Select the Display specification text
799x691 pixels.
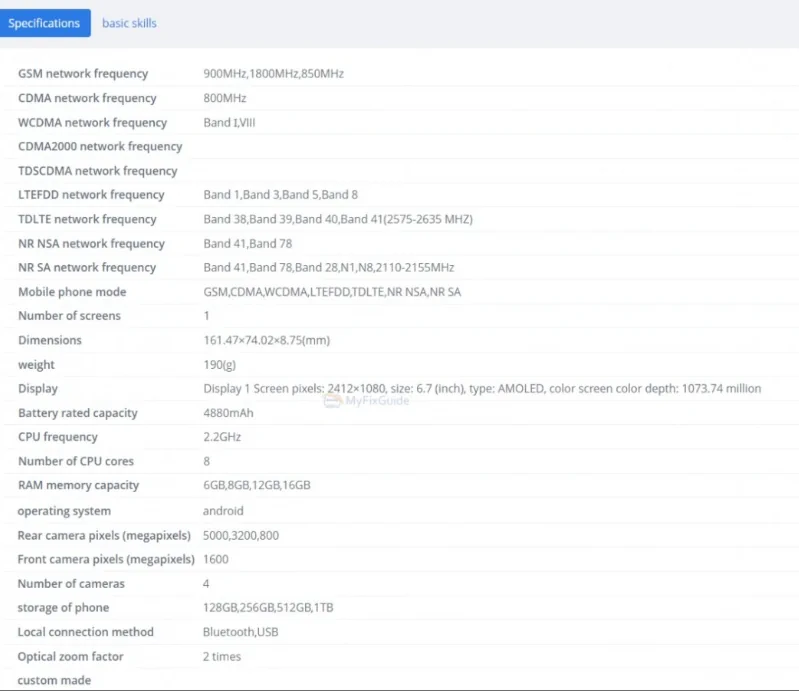482,389
